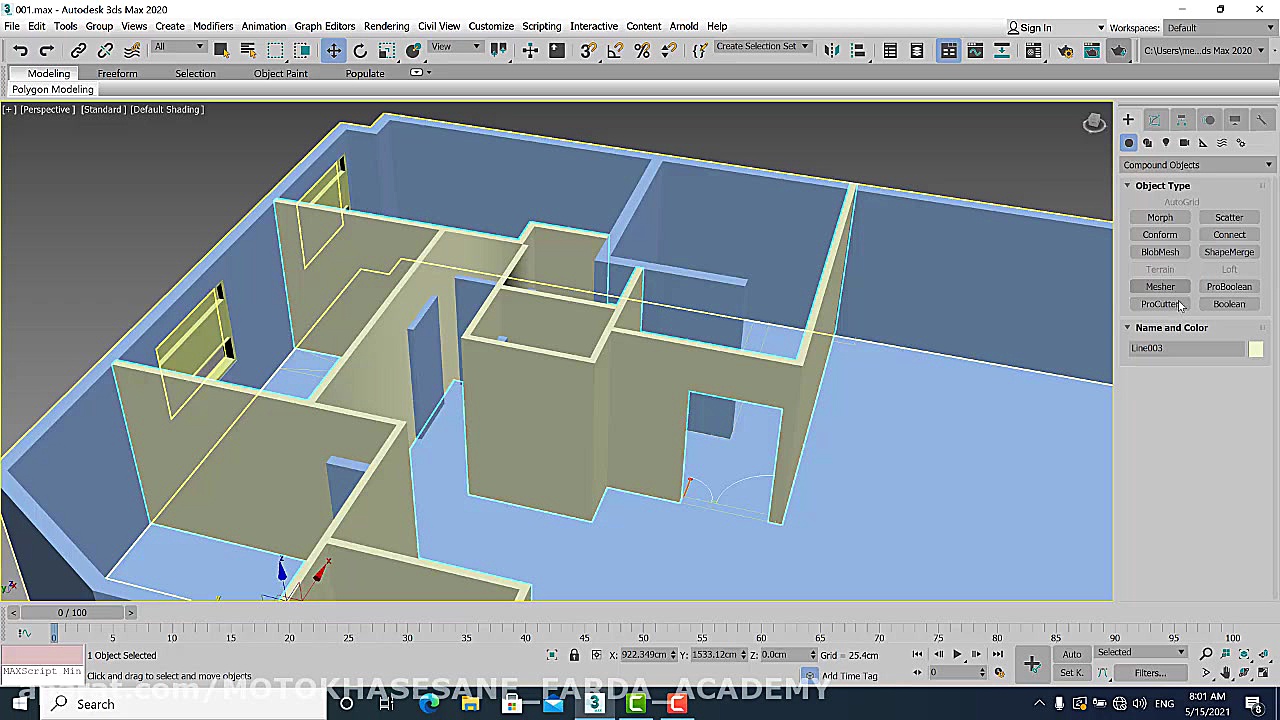Viewport: 1280px width, 720px height.
Task: Click the ProBoolean button
Action: pyautogui.click(x=1228, y=287)
